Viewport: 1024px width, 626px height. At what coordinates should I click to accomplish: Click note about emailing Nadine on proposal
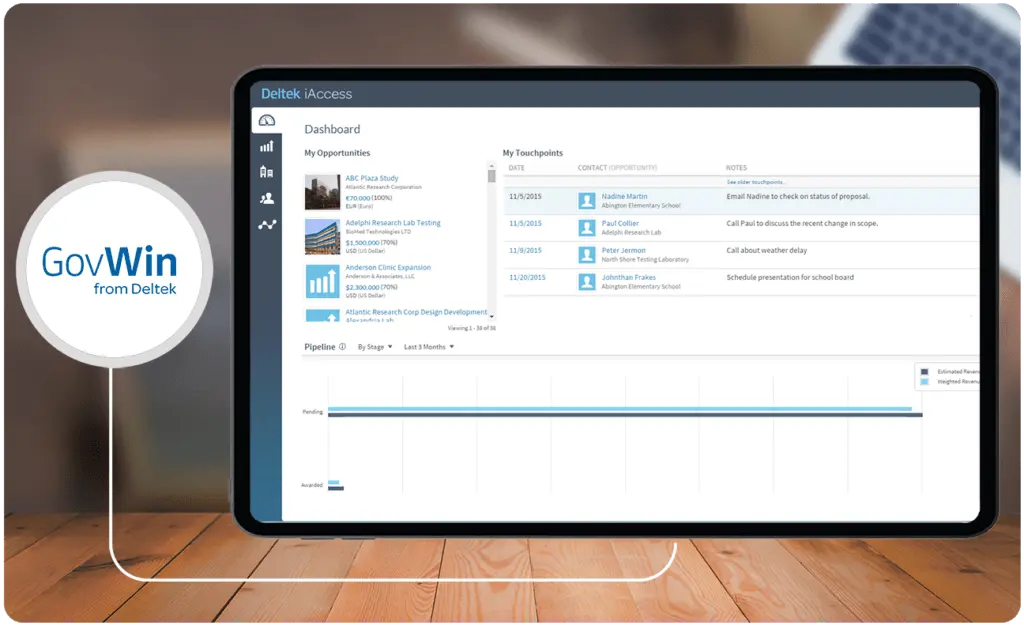(x=798, y=196)
